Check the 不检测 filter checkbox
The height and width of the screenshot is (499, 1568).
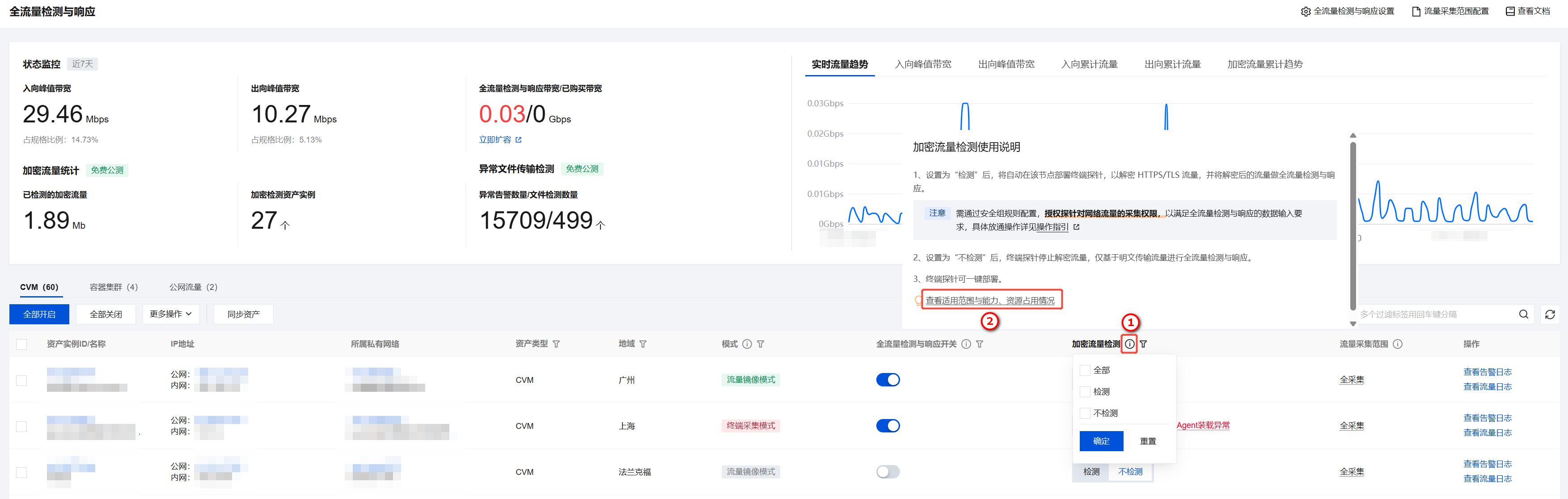tap(1085, 413)
